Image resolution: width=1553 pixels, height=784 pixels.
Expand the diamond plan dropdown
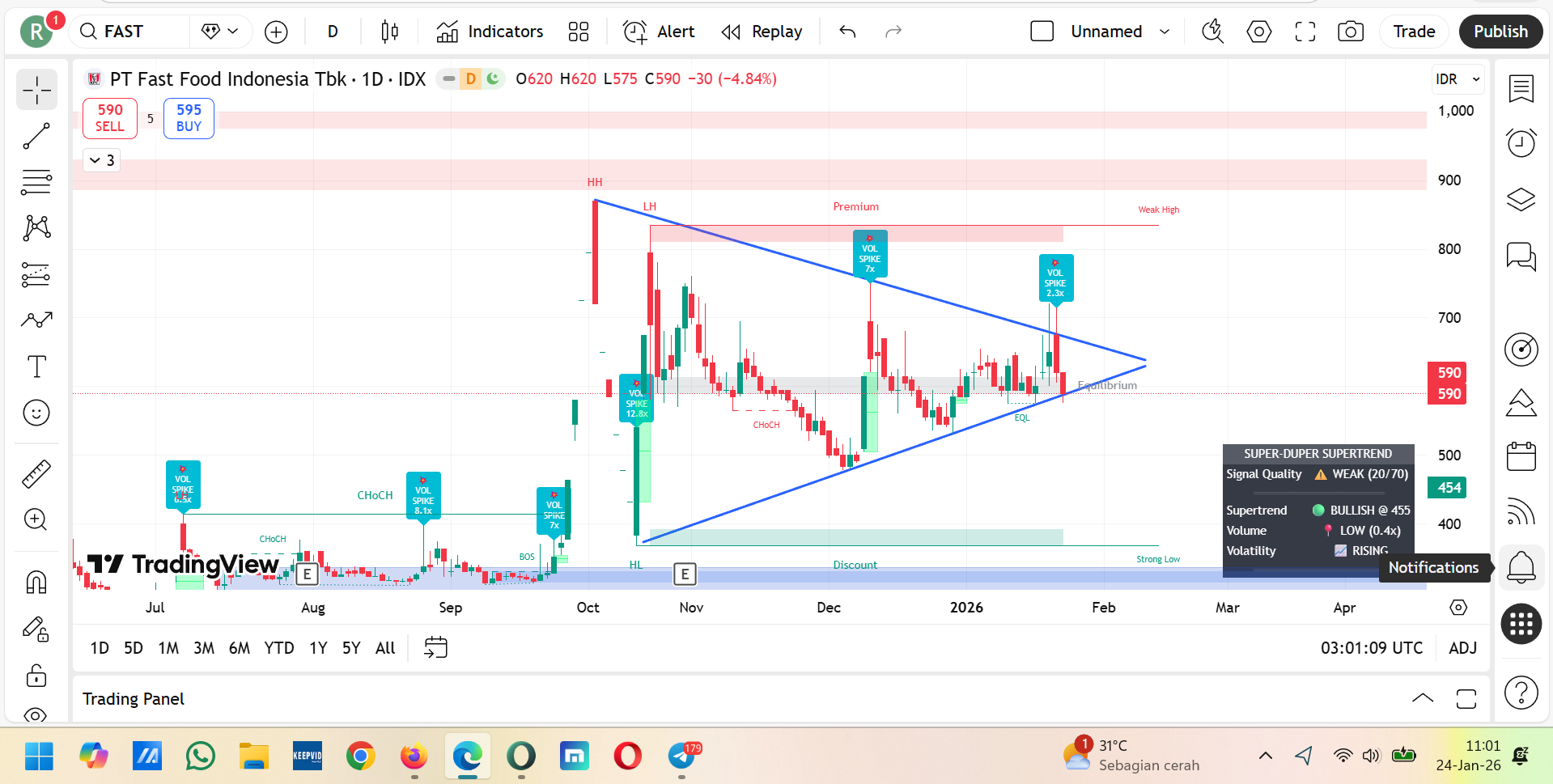pyautogui.click(x=220, y=32)
